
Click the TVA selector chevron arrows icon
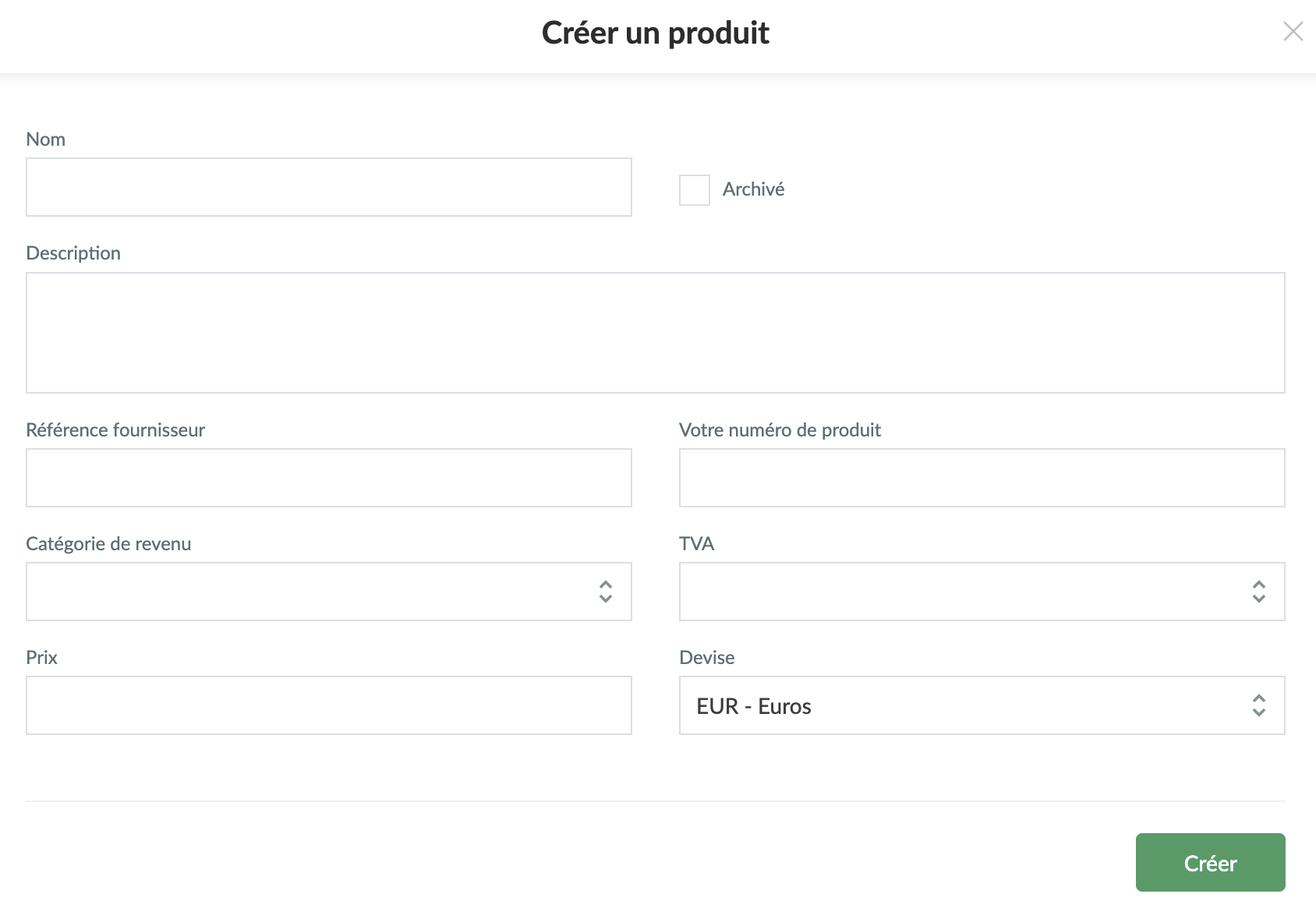pos(1258,592)
